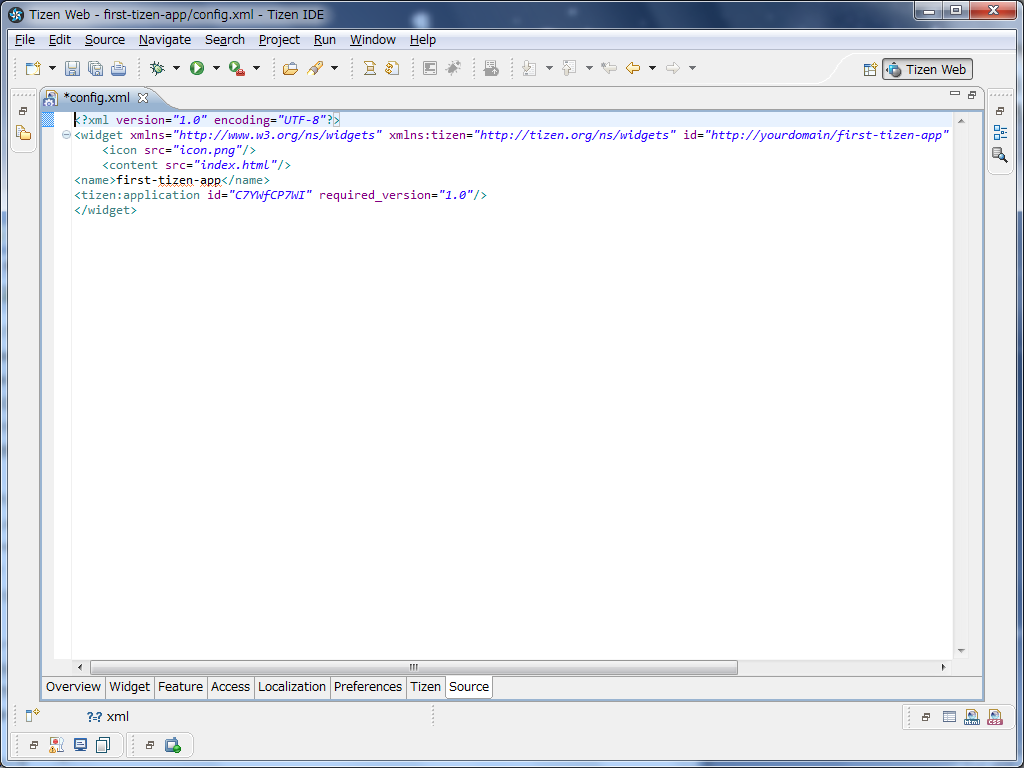
Task: Click the New wizard icon in the toolbar
Action: [x=33, y=68]
